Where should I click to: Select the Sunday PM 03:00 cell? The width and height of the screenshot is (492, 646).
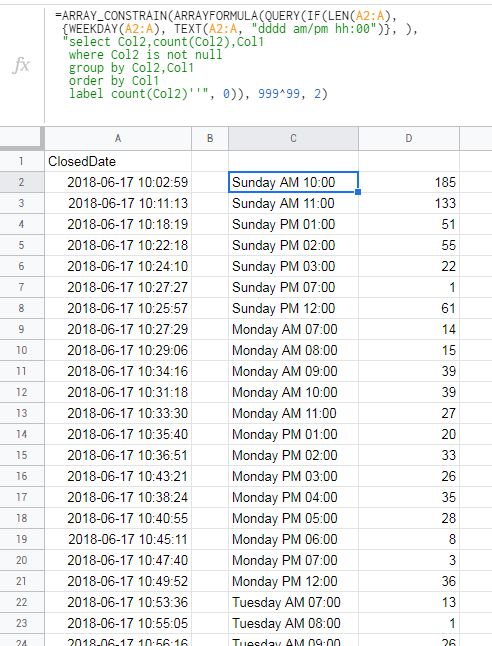click(x=293, y=266)
